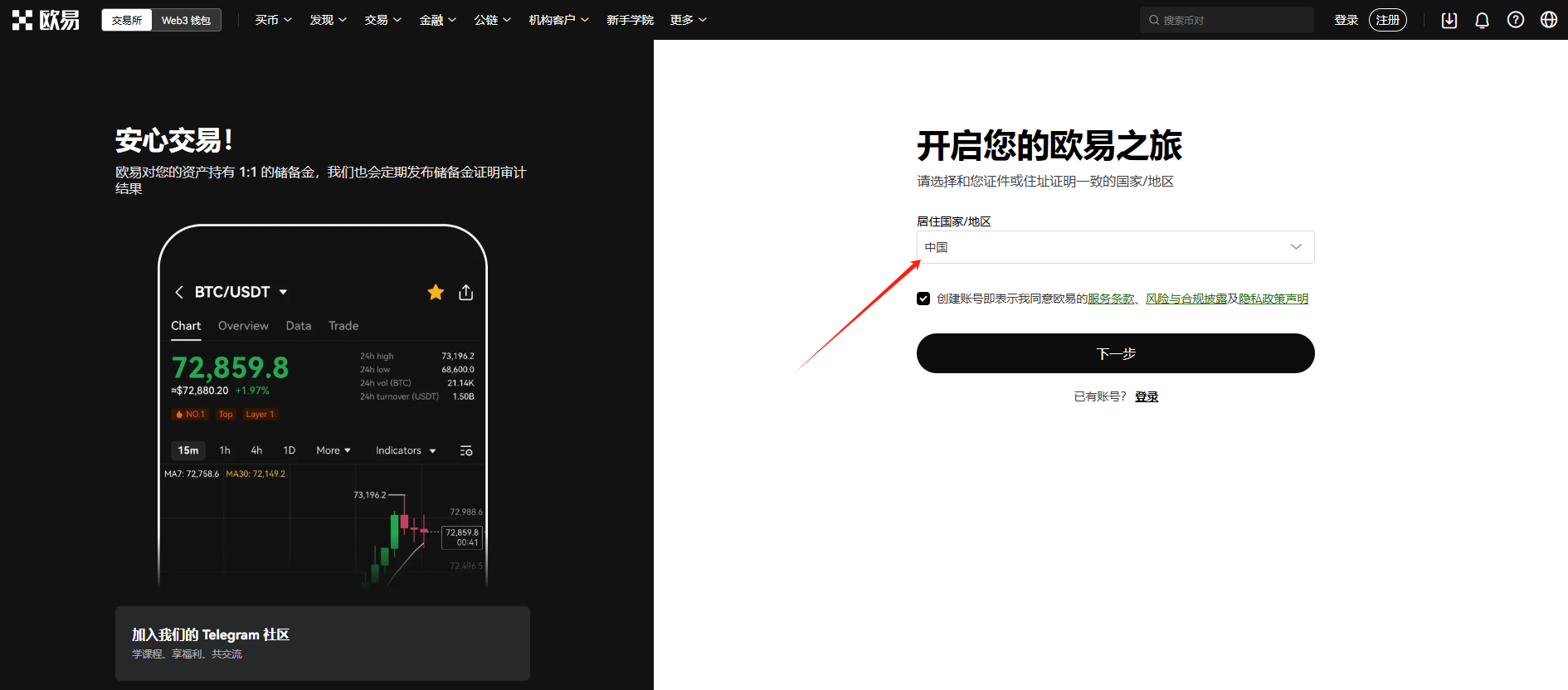Open notifications bell icon

(1483, 20)
